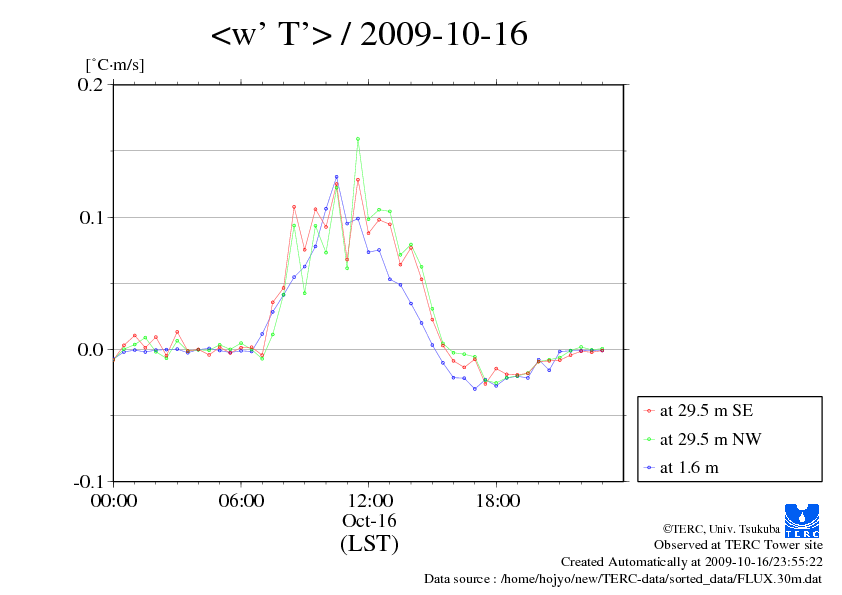Click the blue legend marker for 1.6 m
This screenshot has width=842, height=595.
tap(649, 468)
